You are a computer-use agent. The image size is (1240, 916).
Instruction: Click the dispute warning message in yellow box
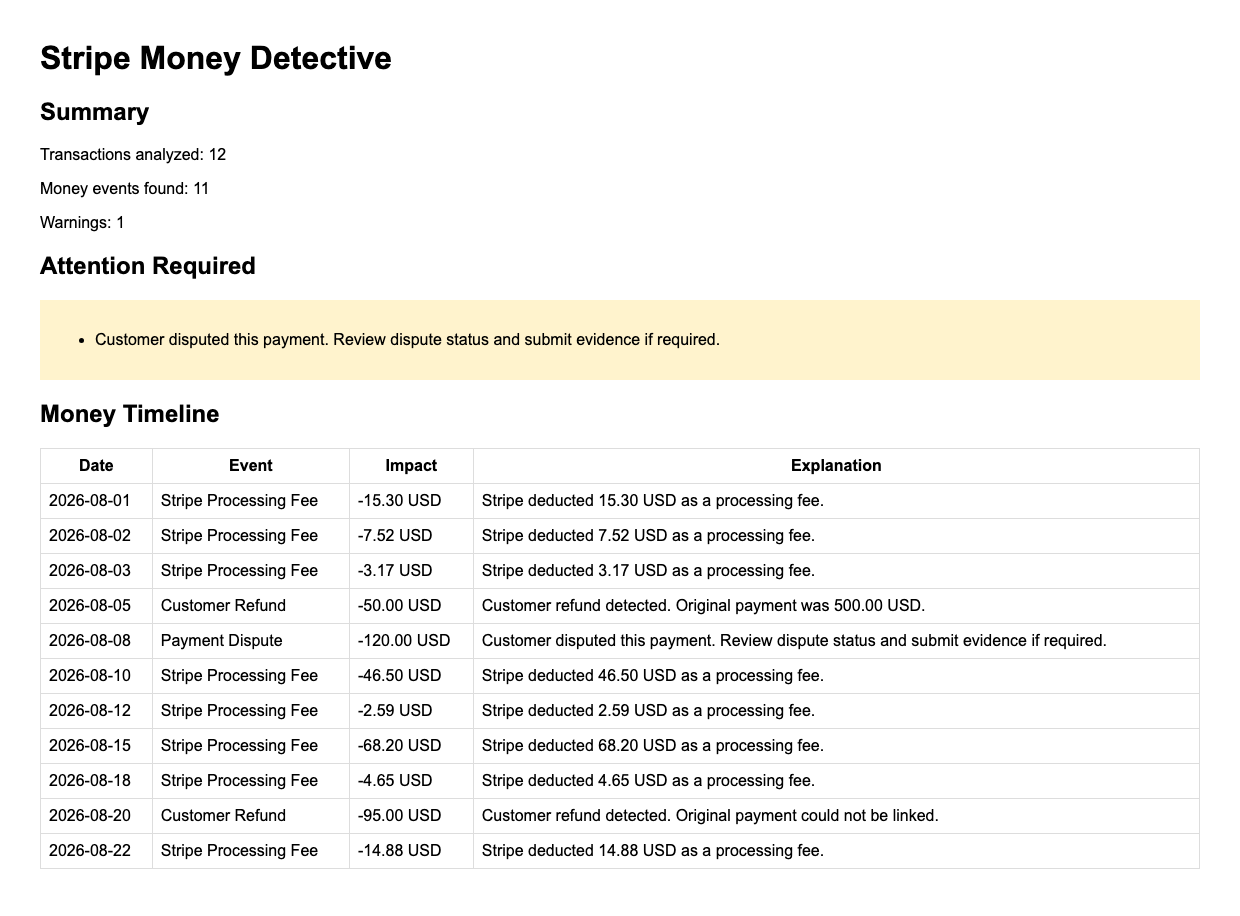(407, 340)
